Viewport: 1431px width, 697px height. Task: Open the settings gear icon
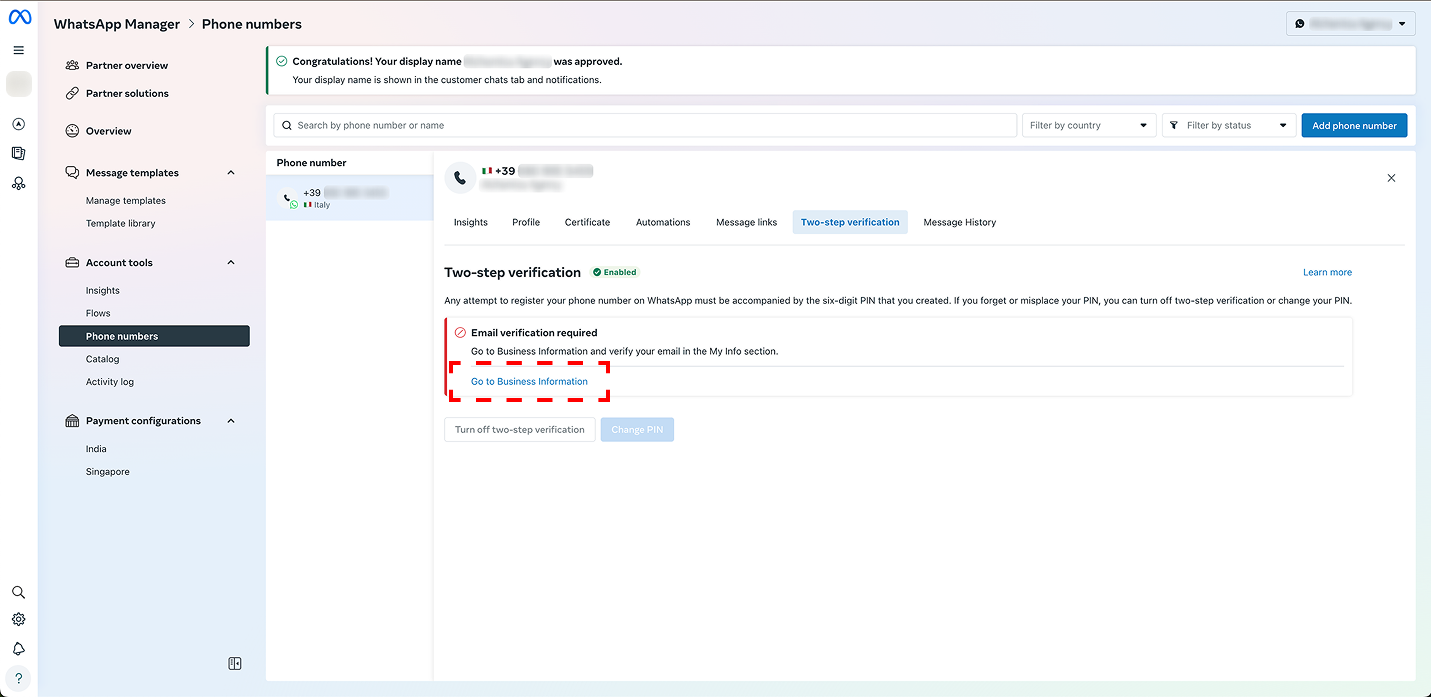coord(19,620)
